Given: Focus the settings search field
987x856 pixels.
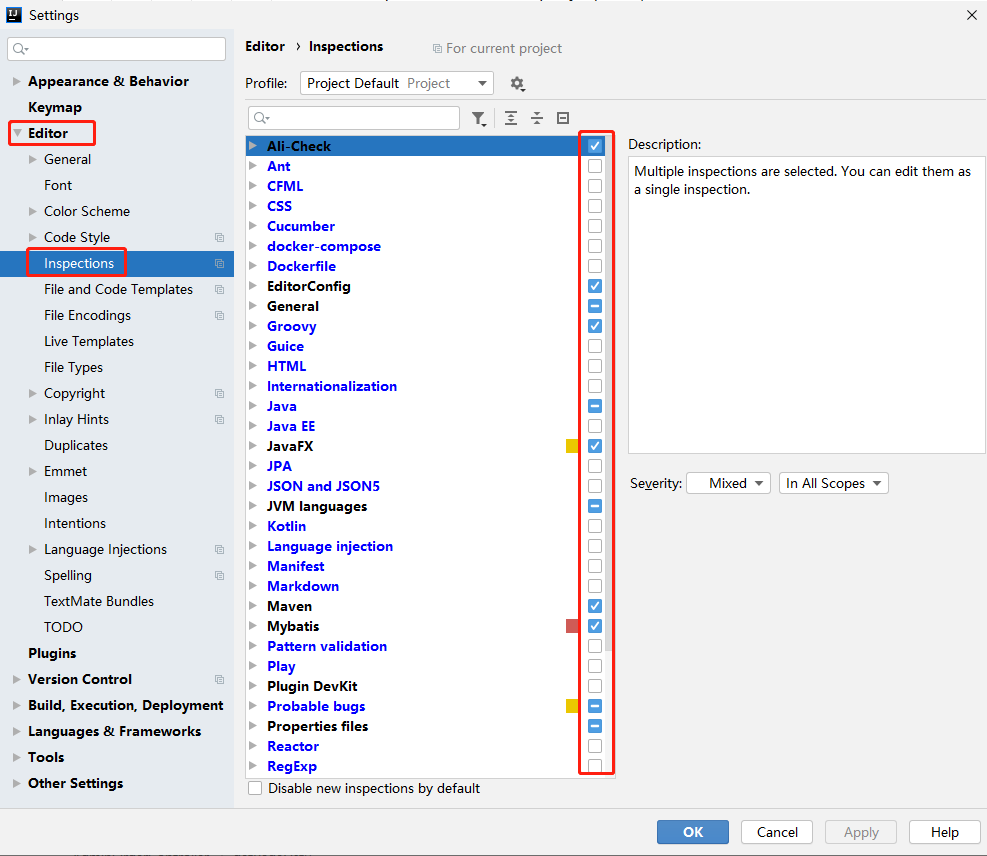Looking at the screenshot, I should point(116,49).
